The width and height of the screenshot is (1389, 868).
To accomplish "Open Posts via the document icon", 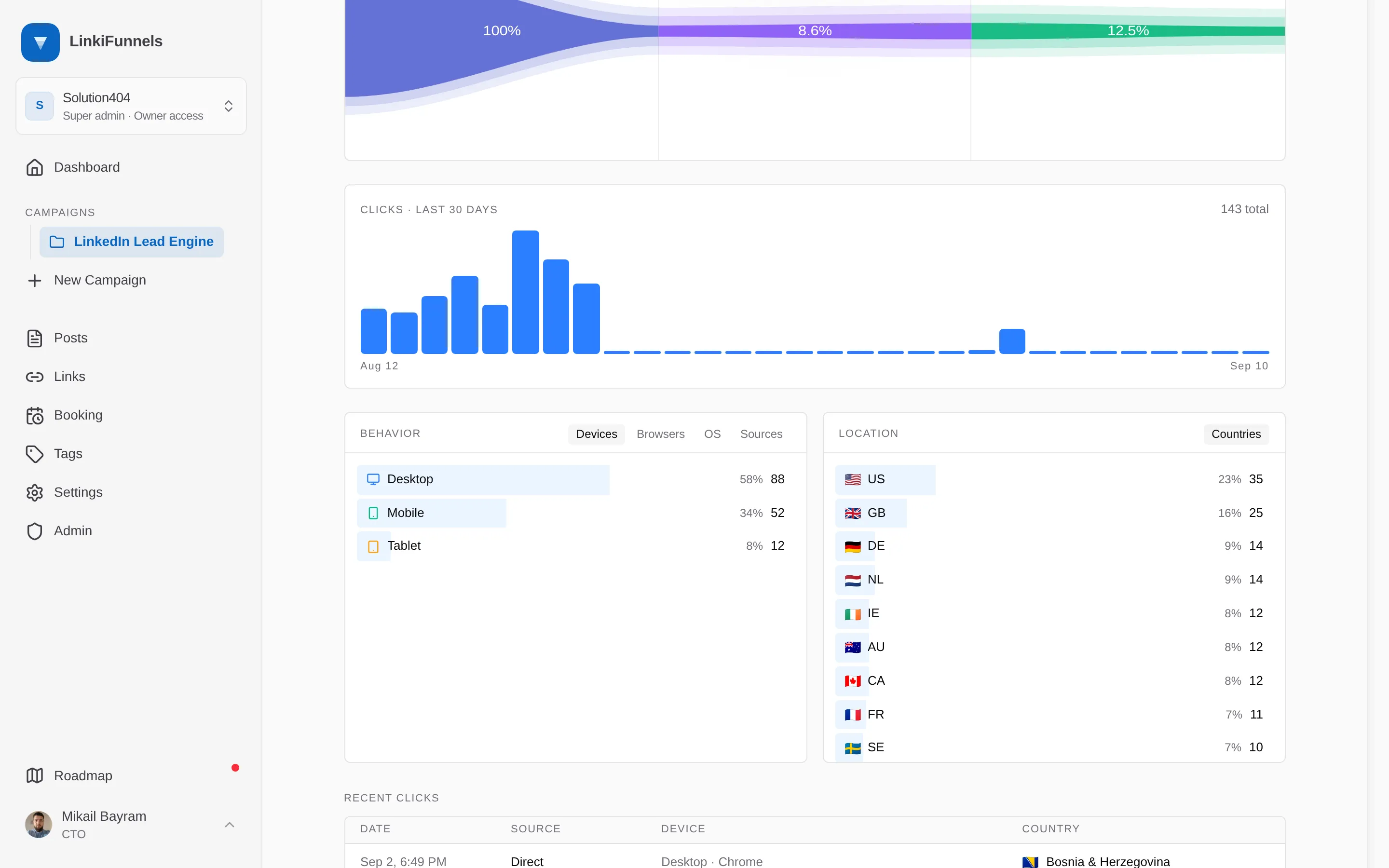I will pyautogui.click(x=34, y=338).
